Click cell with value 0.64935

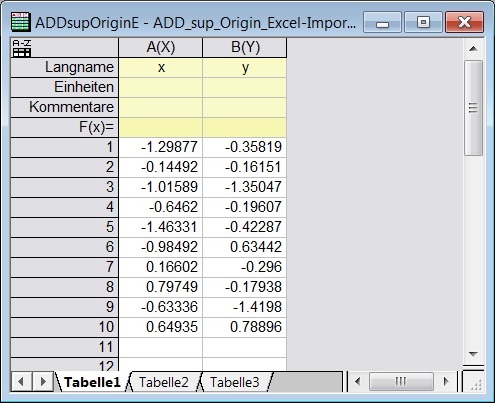[x=161, y=327]
